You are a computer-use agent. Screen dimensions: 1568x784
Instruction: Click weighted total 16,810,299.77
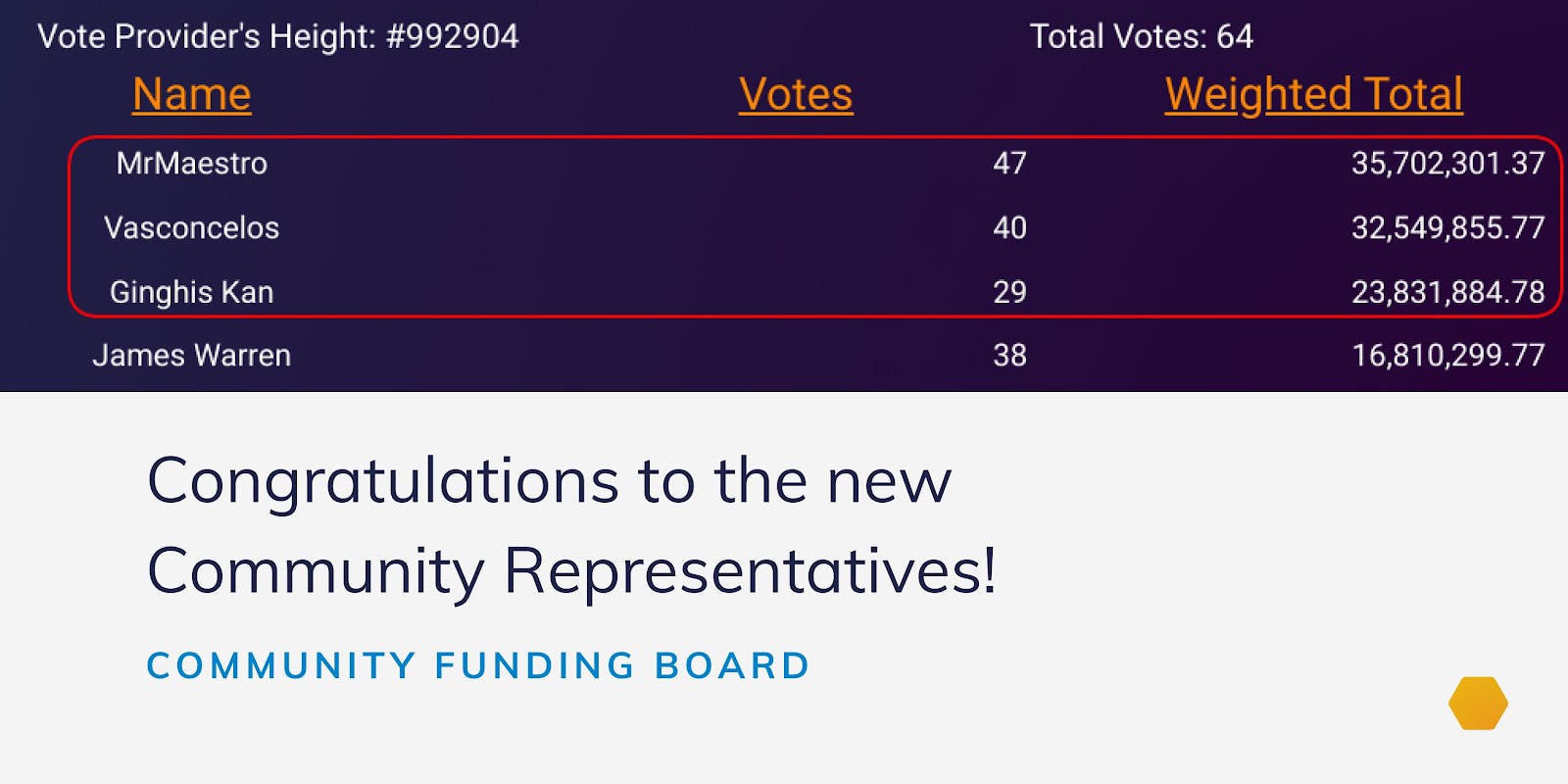(x=1447, y=356)
